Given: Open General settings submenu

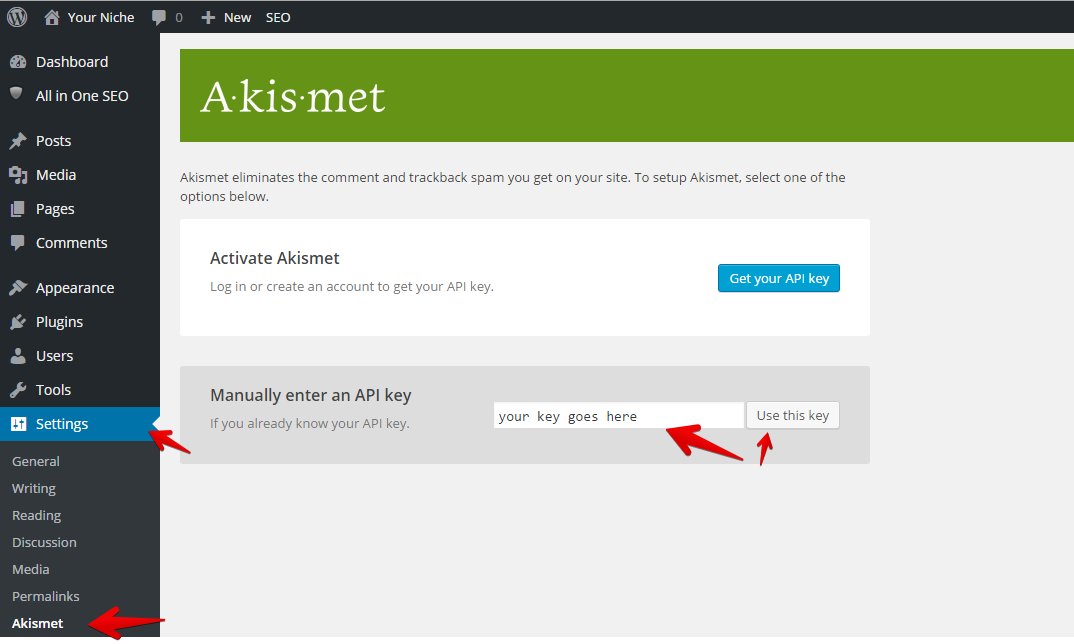Looking at the screenshot, I should pos(36,461).
